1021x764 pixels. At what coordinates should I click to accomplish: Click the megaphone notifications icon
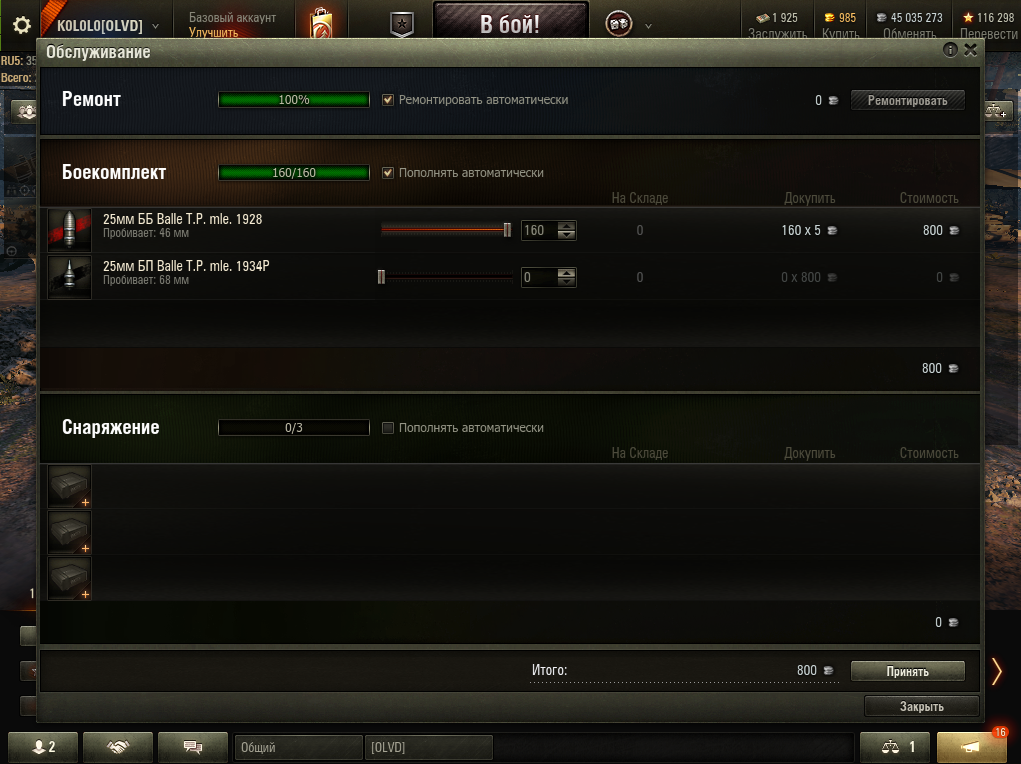coord(971,746)
